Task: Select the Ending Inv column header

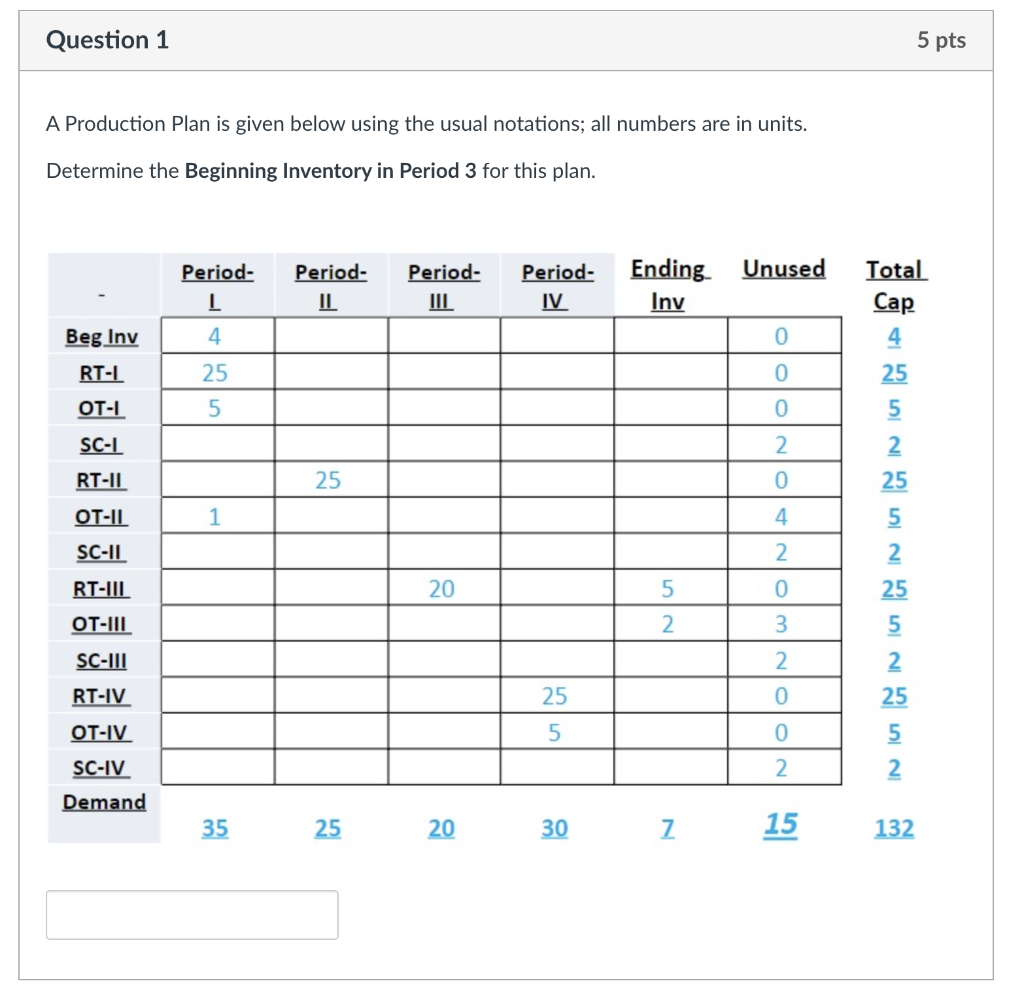Action: coord(667,285)
